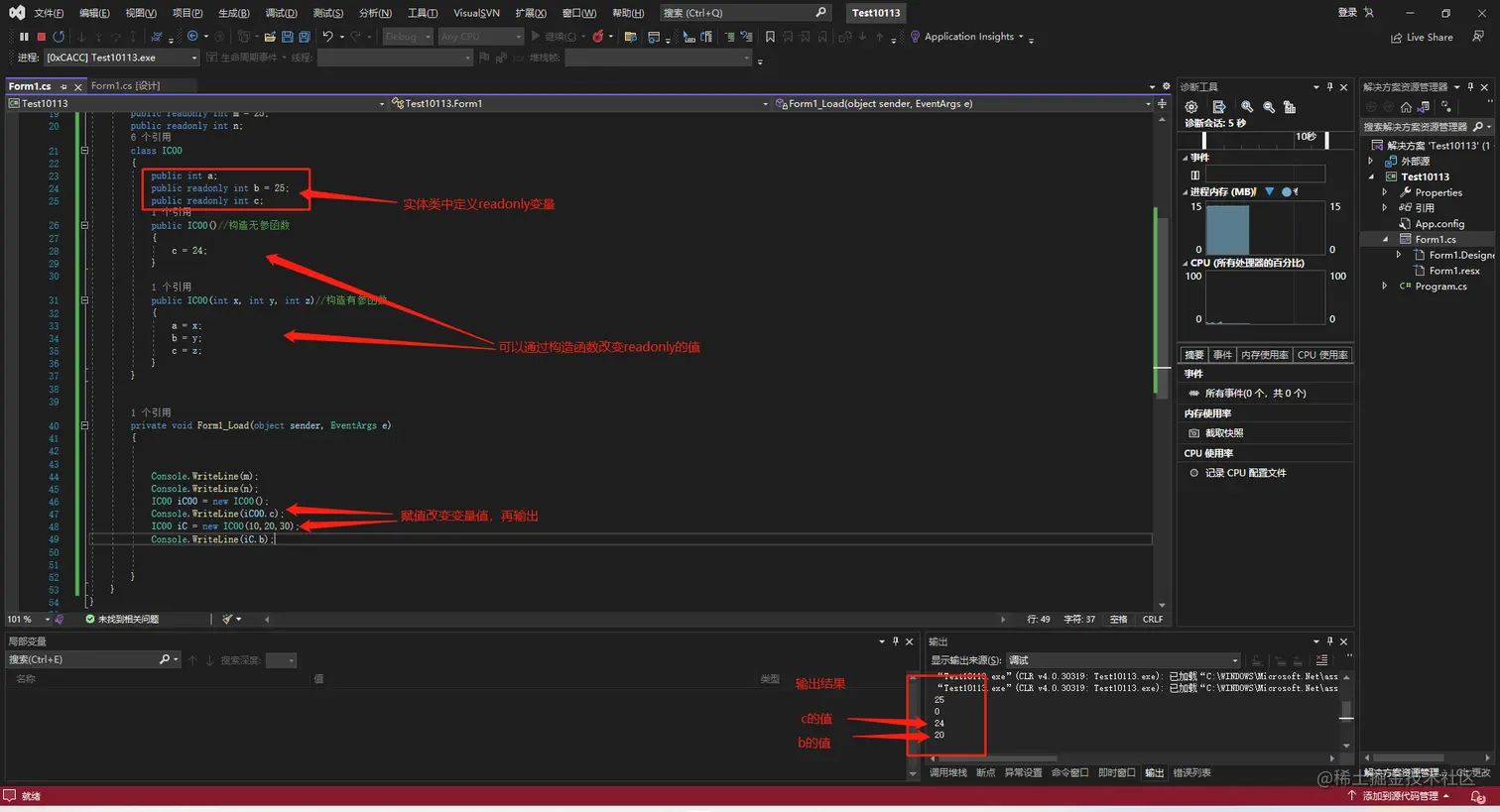This screenshot has height=812, width=1500.
Task: Click Home icon in Solution Explorer
Action: pos(1406,107)
